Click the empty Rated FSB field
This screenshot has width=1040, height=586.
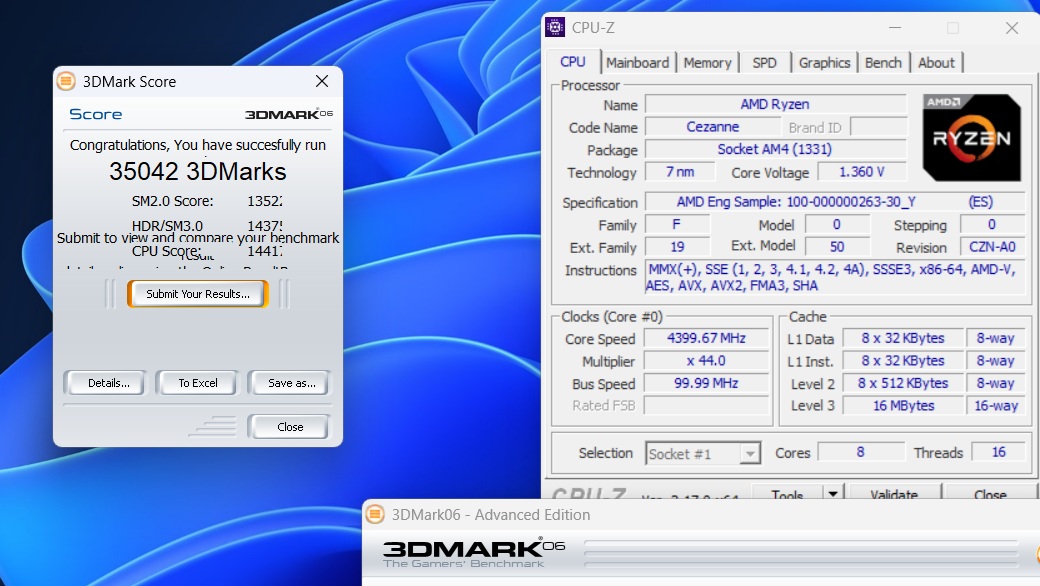point(706,405)
